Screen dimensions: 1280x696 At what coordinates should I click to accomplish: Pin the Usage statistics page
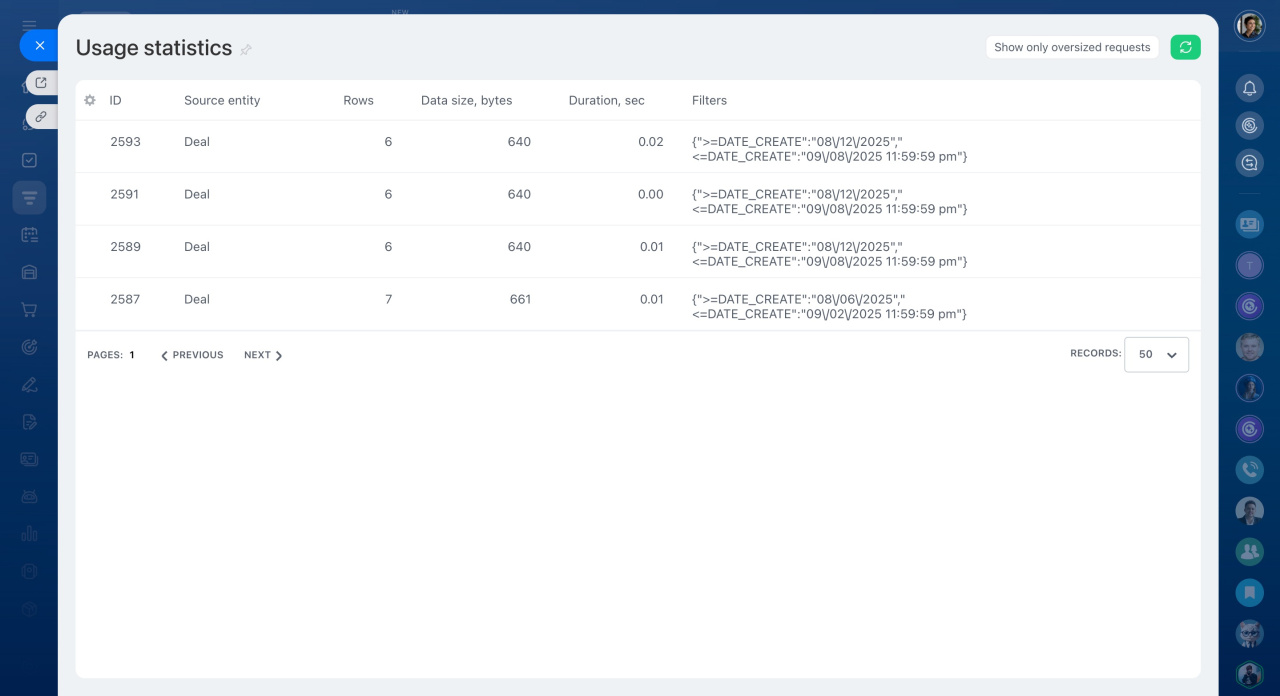point(246,50)
